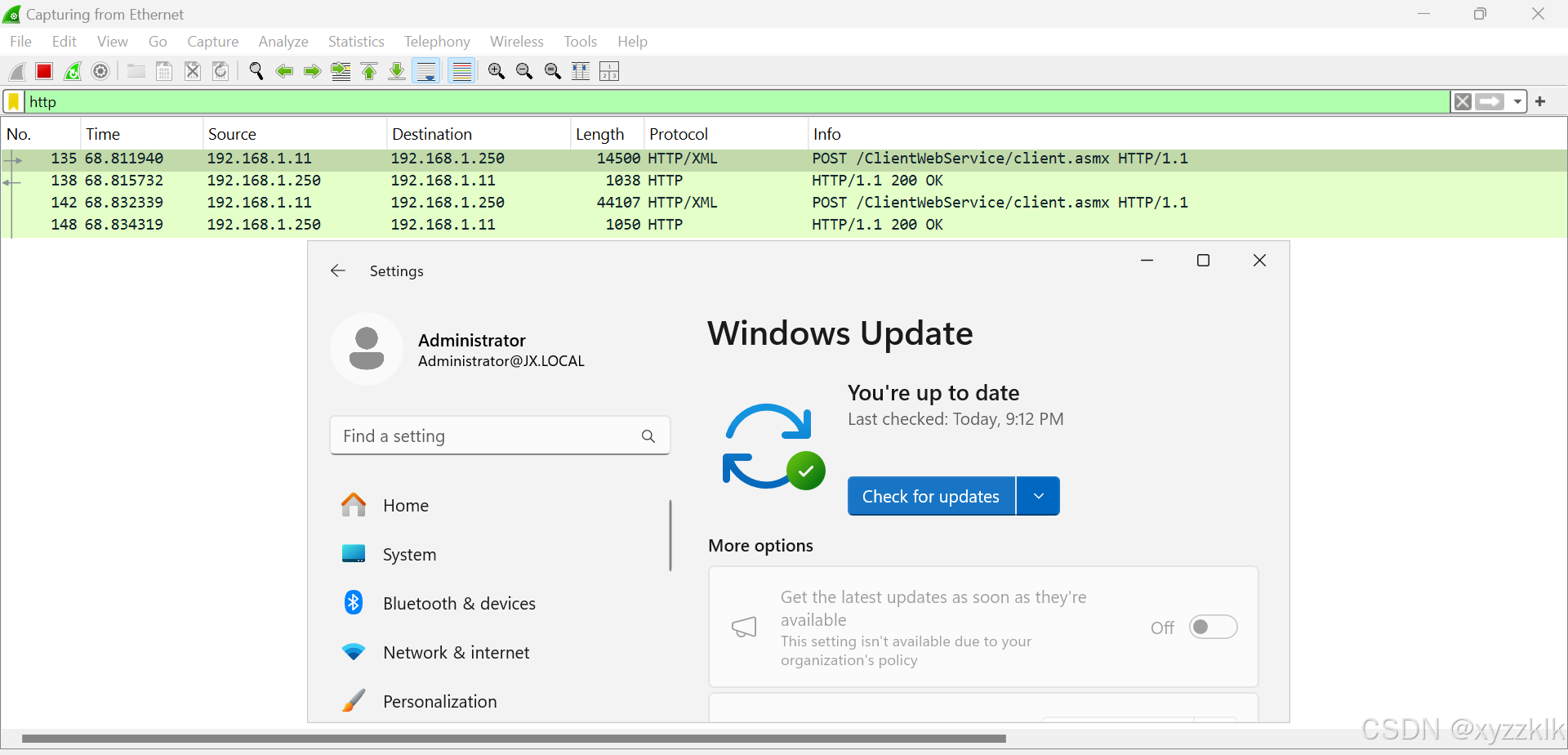Viewport: 1568px width, 755px height.
Task: Click the pane layout icon in toolbar
Action: (609, 72)
